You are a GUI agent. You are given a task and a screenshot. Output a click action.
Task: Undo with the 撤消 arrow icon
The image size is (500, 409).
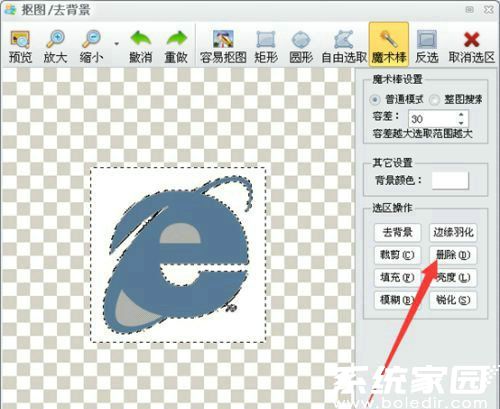(140, 39)
